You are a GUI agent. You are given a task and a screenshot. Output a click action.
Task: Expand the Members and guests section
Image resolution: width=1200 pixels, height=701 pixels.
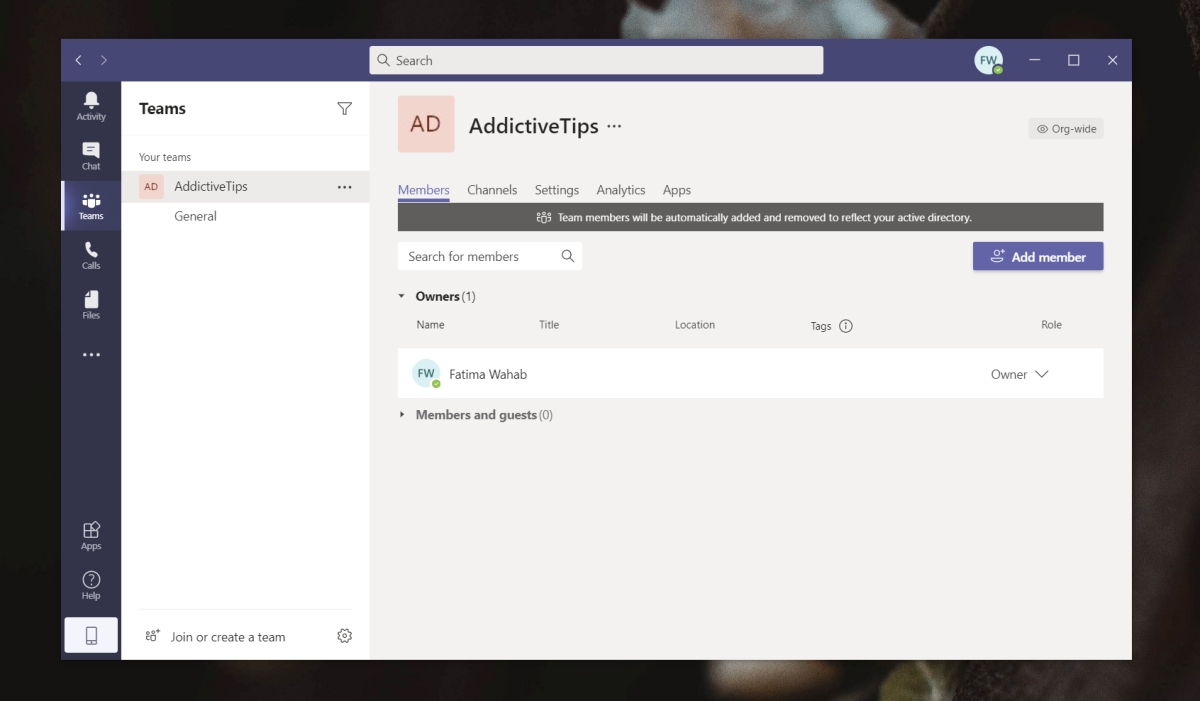click(x=402, y=415)
